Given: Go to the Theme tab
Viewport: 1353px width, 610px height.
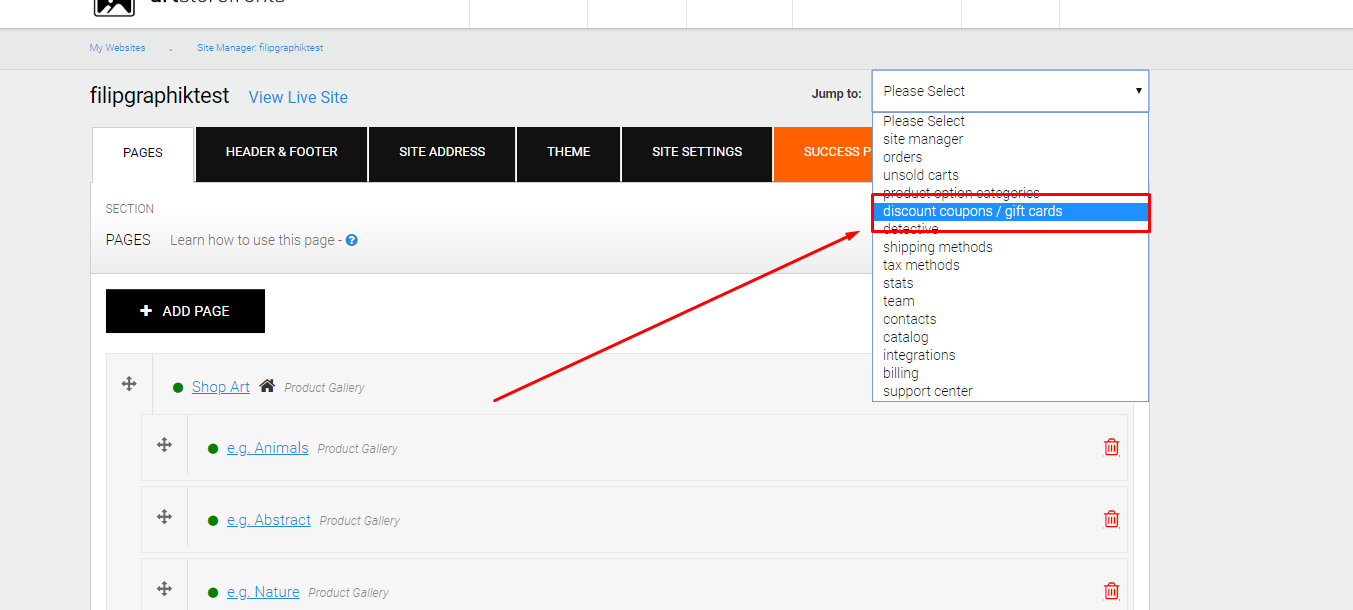Looking at the screenshot, I should coord(568,152).
